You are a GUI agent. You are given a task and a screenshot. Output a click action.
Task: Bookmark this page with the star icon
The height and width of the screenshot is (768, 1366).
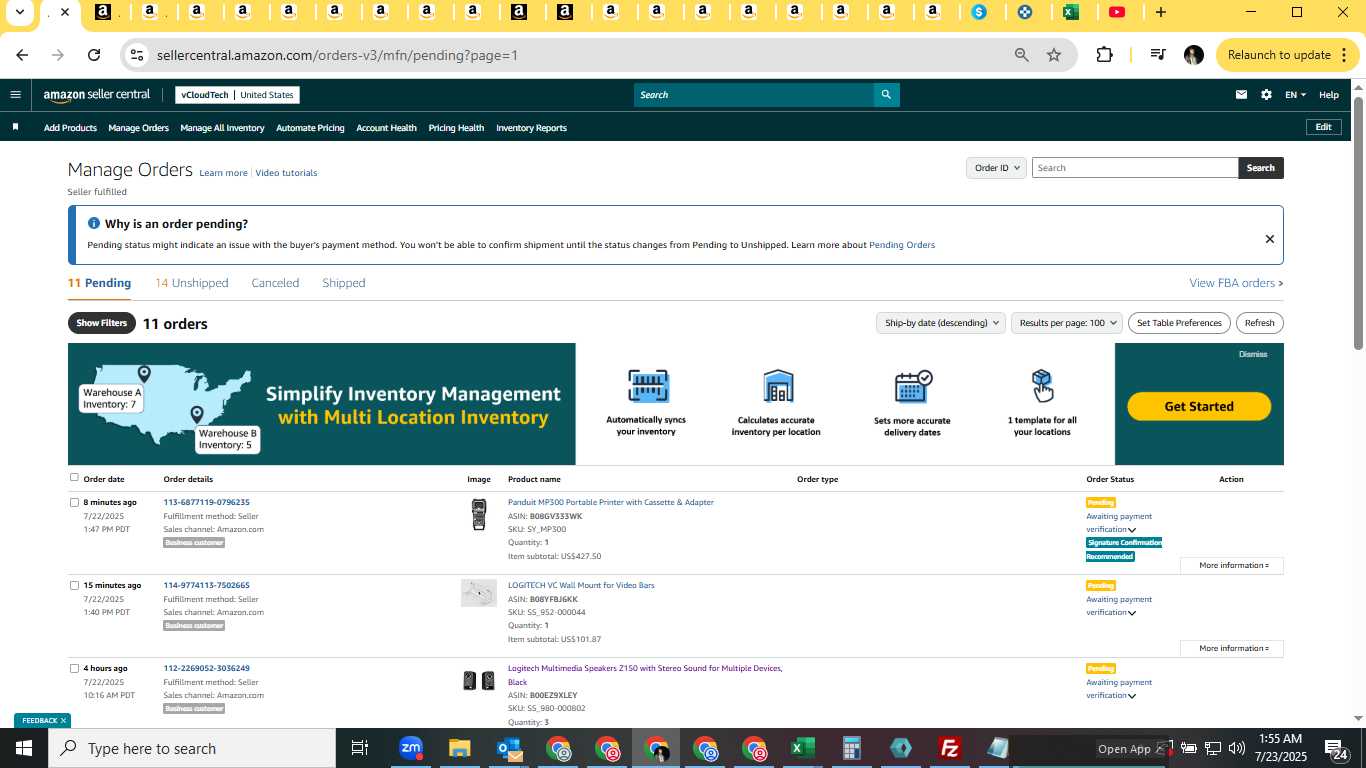point(1054,55)
